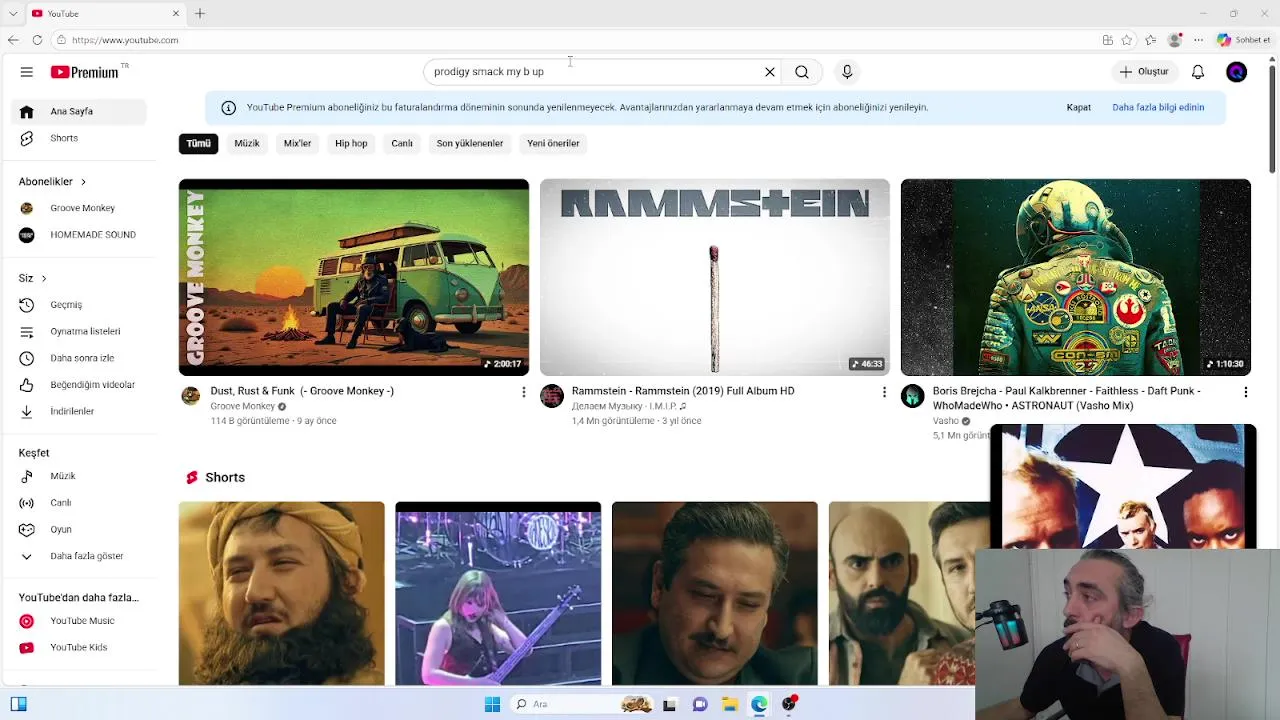Open the account avatar menu
Image resolution: width=1280 pixels, height=720 pixels.
click(x=1237, y=72)
